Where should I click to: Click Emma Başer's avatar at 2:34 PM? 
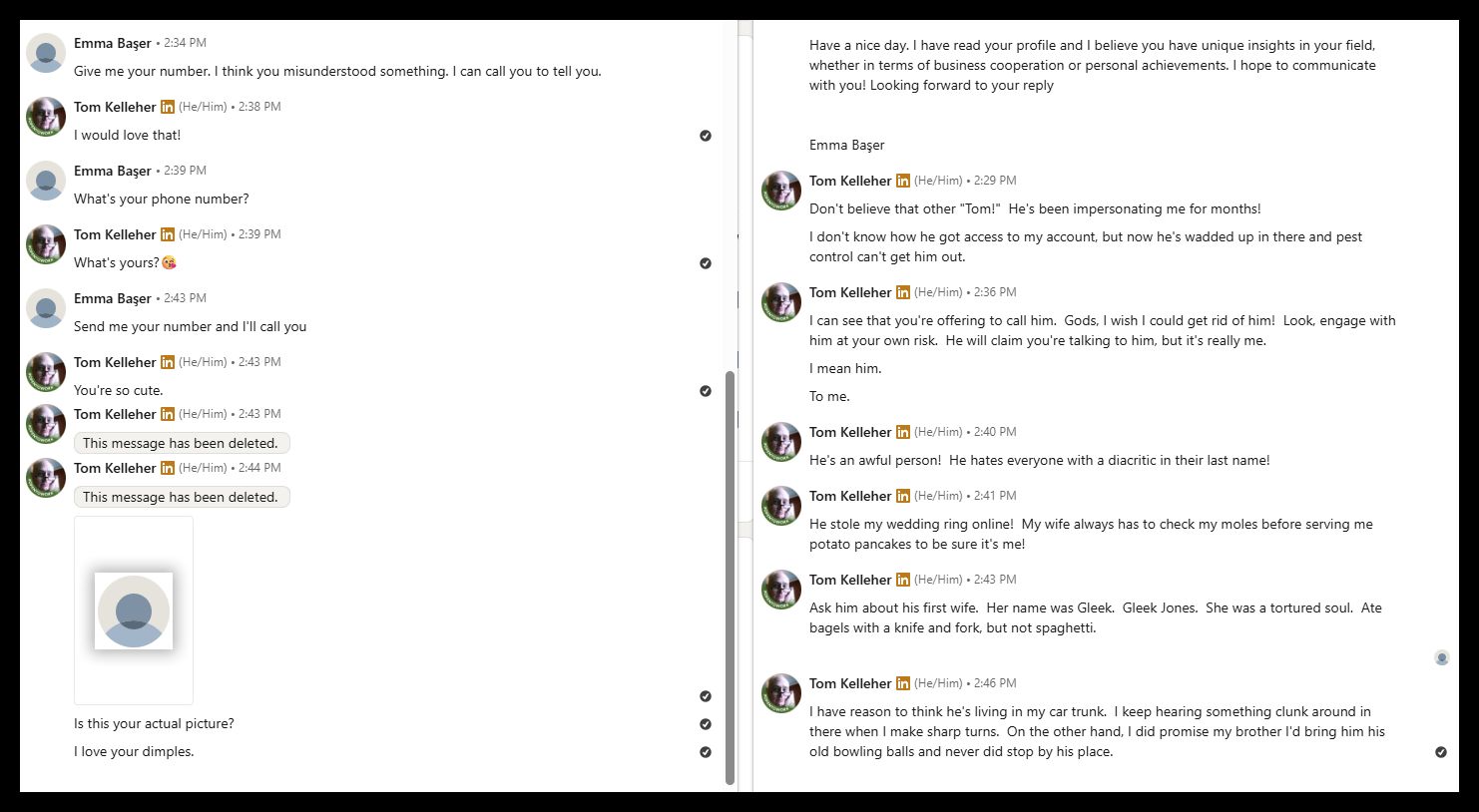(46, 53)
